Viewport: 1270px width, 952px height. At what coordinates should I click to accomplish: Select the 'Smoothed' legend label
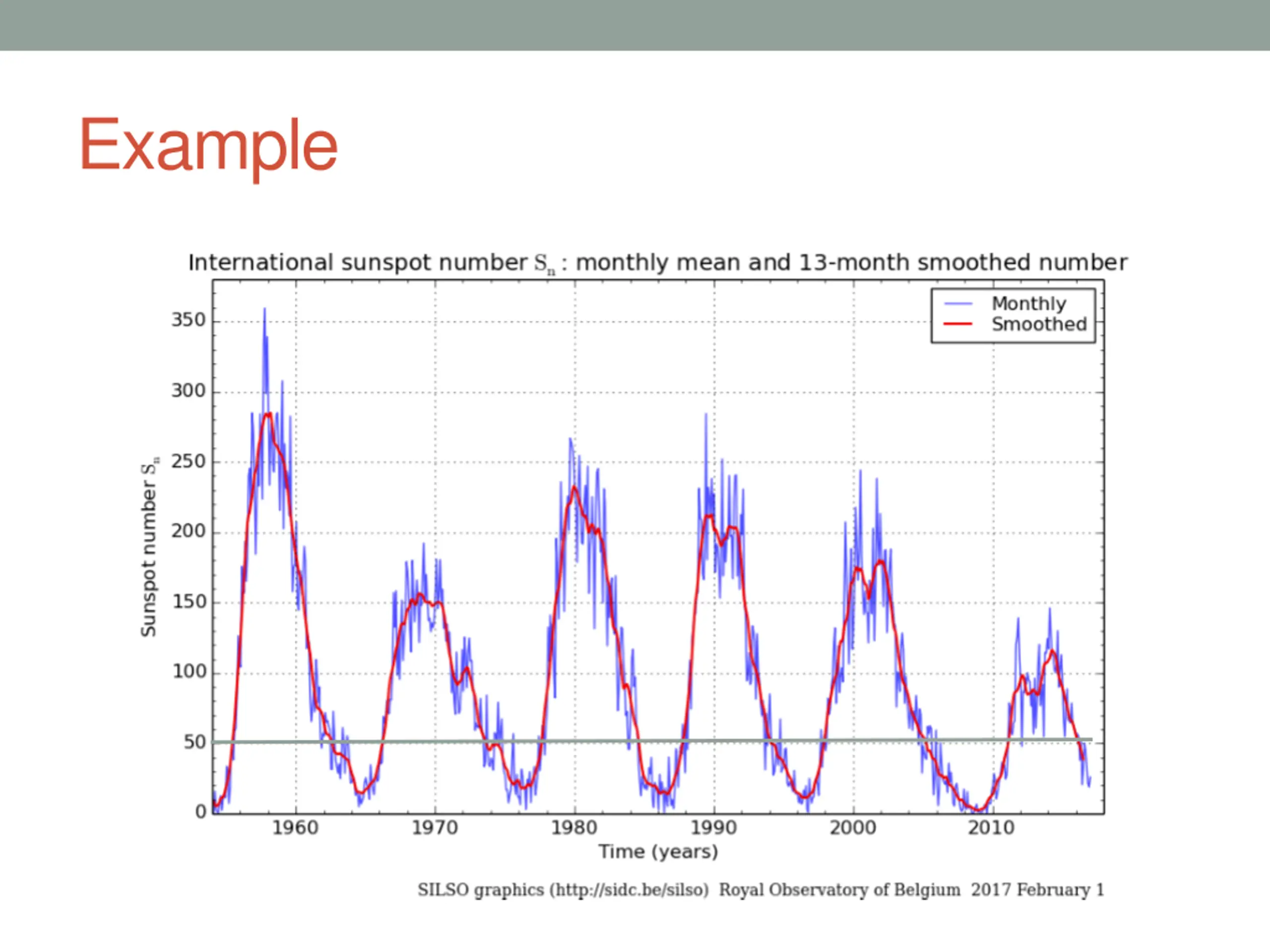point(1039,324)
